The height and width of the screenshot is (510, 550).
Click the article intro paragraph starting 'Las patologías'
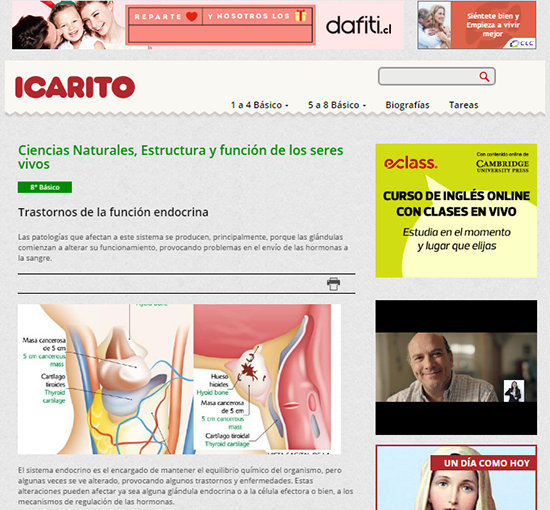pos(183,247)
